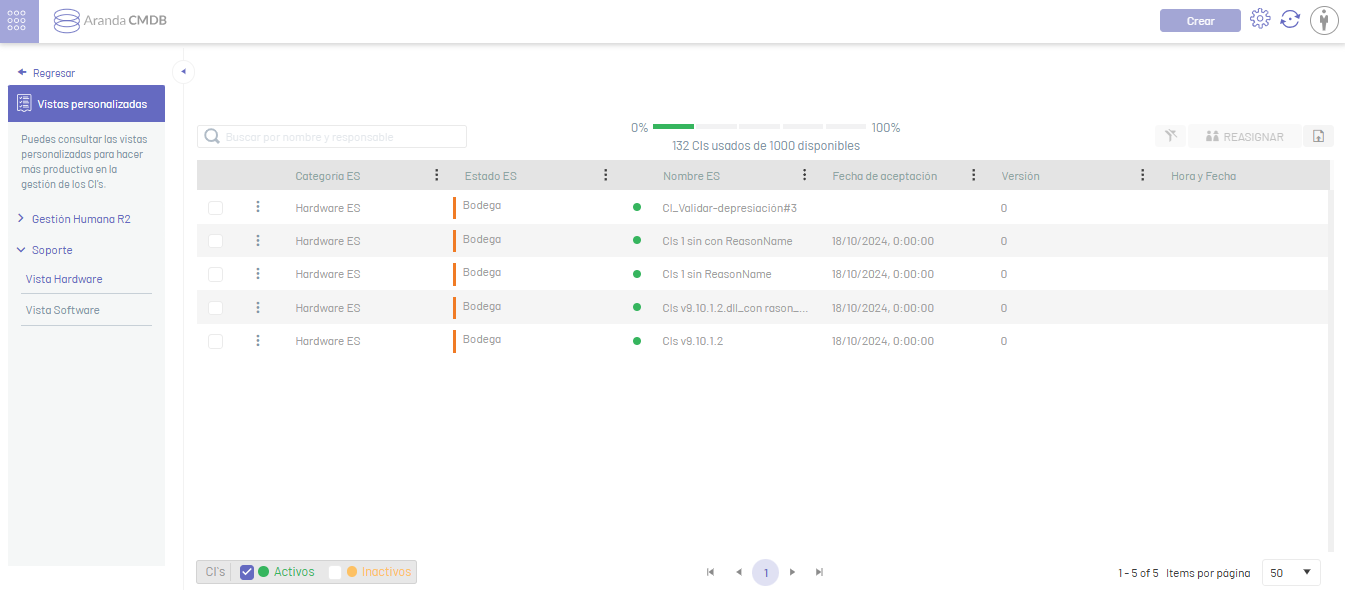The height and width of the screenshot is (590, 1345).
Task: Expand the Gestión Humana R2 group
Action: 80,219
